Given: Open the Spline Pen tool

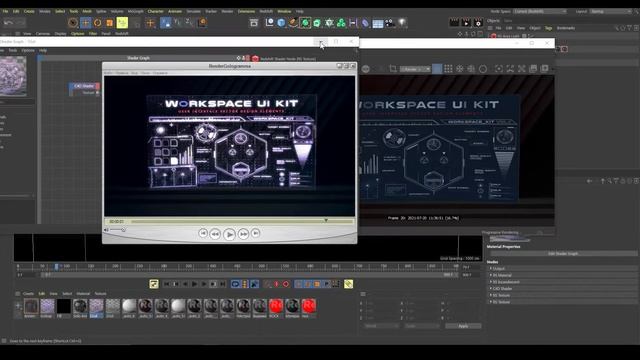Looking at the screenshot, I should tap(293, 23).
